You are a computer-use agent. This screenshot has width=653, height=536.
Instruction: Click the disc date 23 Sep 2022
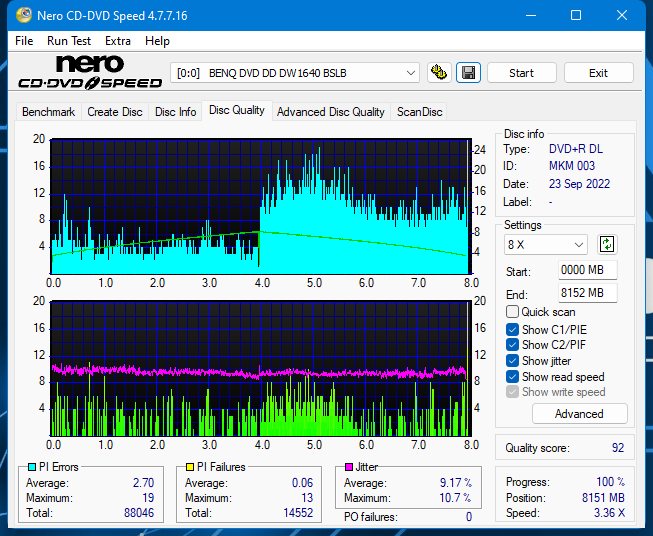[x=579, y=184]
